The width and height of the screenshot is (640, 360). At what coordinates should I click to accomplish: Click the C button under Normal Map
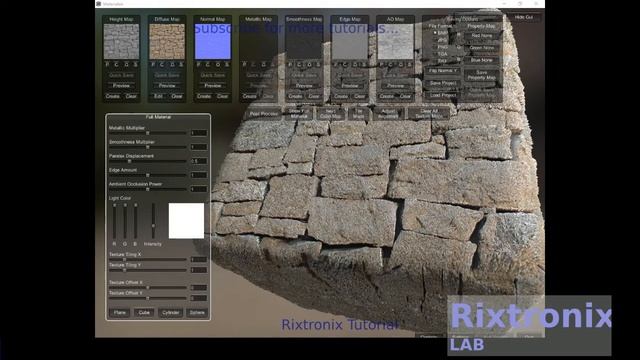point(208,64)
